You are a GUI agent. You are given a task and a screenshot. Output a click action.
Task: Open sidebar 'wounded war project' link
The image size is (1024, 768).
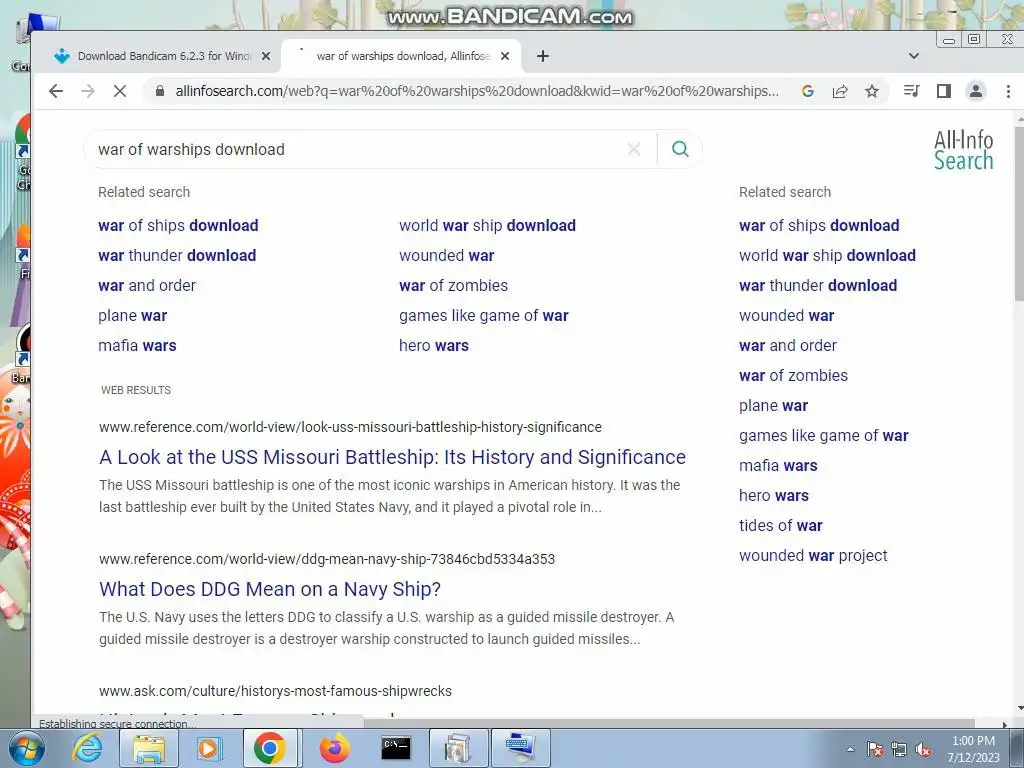[x=813, y=556]
